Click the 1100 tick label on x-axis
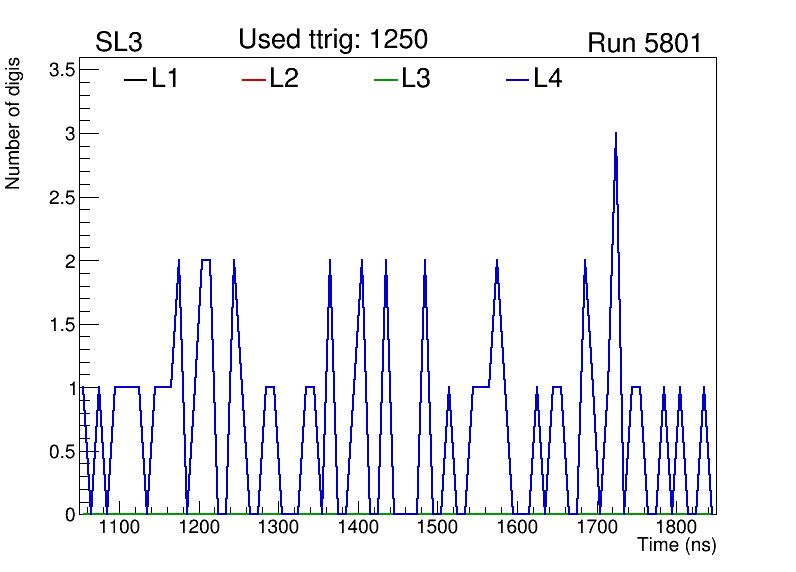 119,528
